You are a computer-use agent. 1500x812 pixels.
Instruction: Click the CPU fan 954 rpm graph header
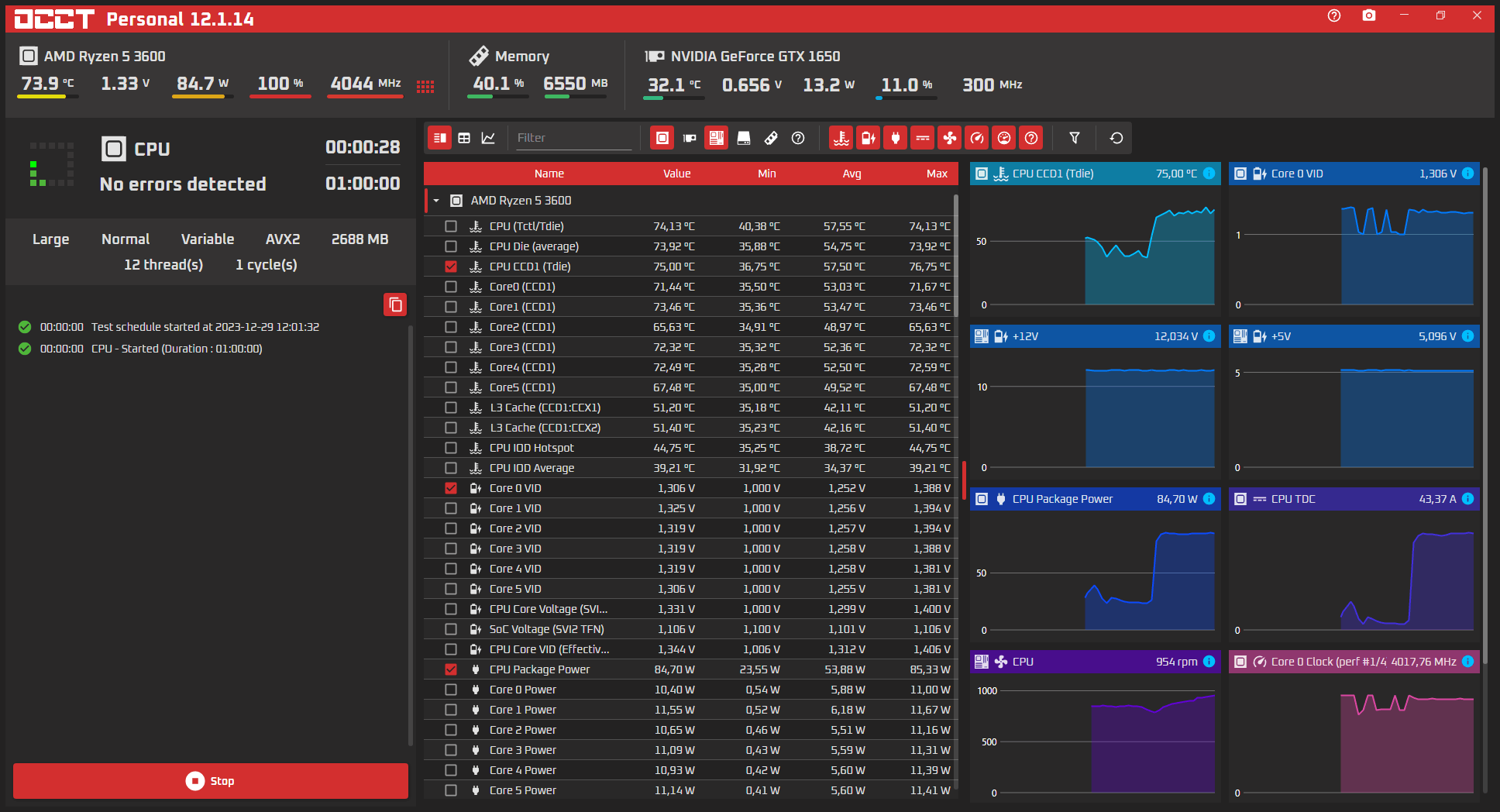click(x=1096, y=662)
